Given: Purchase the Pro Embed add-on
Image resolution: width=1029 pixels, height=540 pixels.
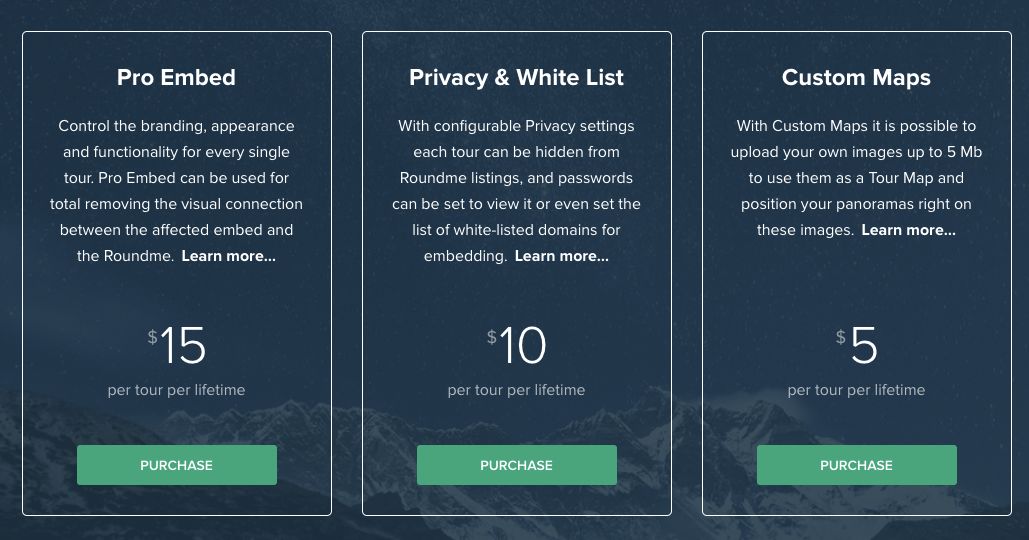Looking at the screenshot, I should [177, 465].
